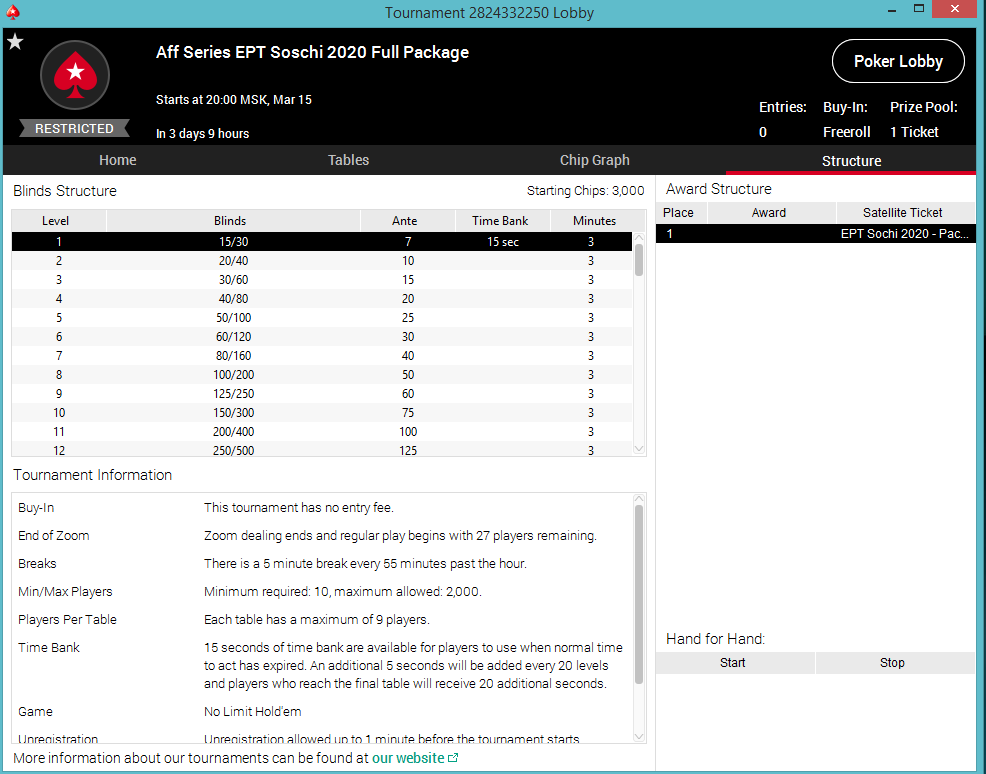Screen dimensions: 986x774
Task: Click the Hand for Hand Stop button
Action: point(892,663)
